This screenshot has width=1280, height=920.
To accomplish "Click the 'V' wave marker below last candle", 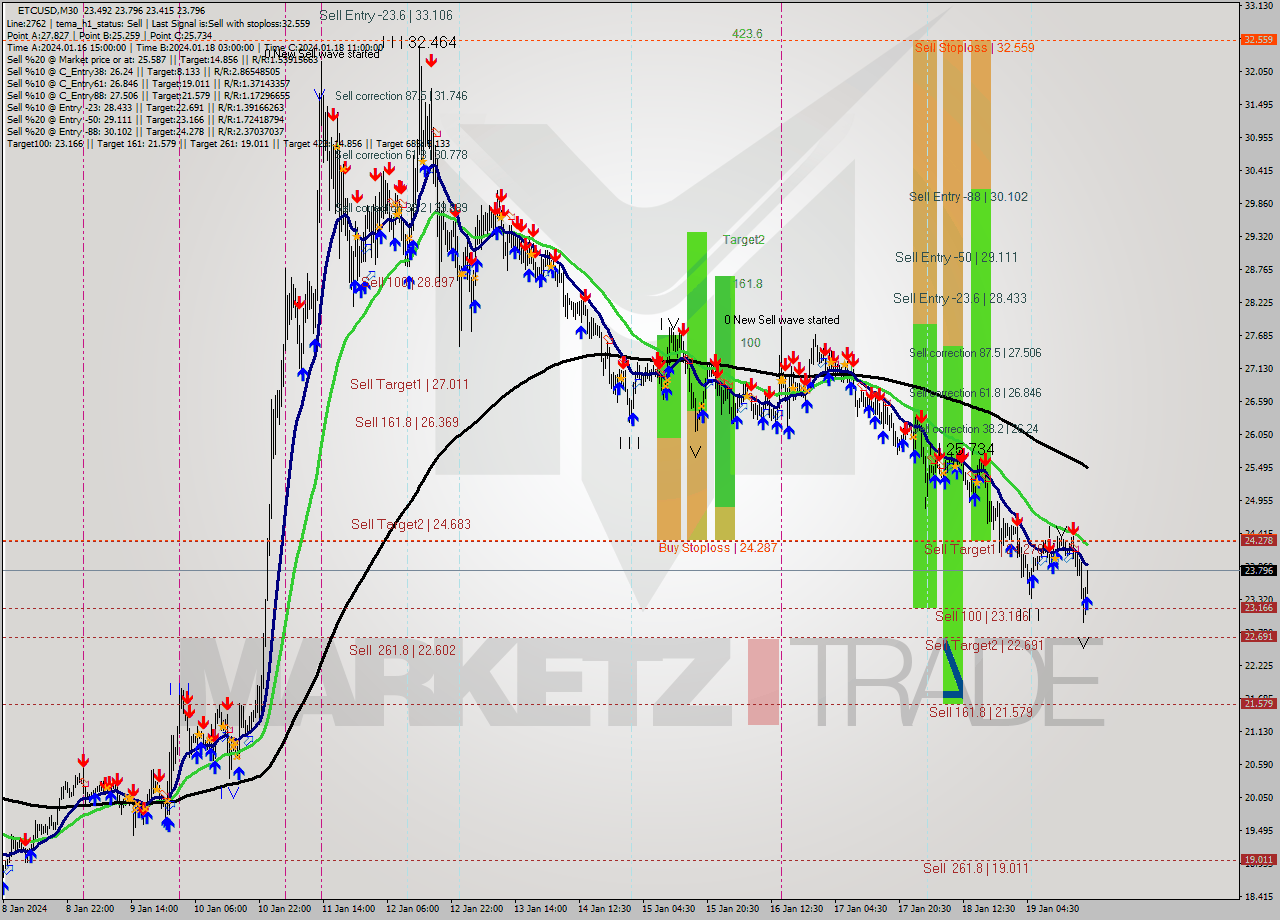I will (x=1084, y=642).
